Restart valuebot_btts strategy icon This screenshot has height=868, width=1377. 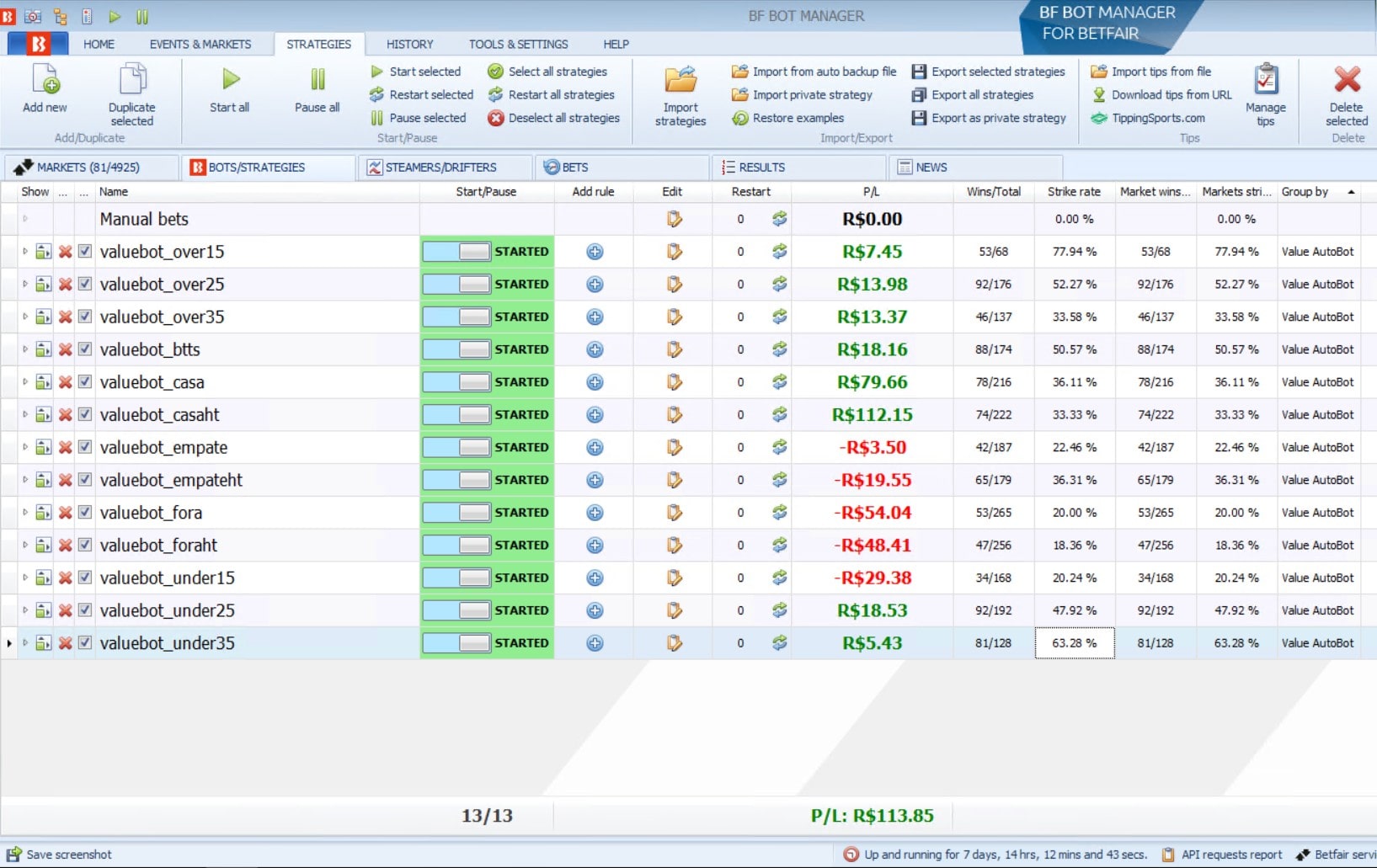point(780,349)
